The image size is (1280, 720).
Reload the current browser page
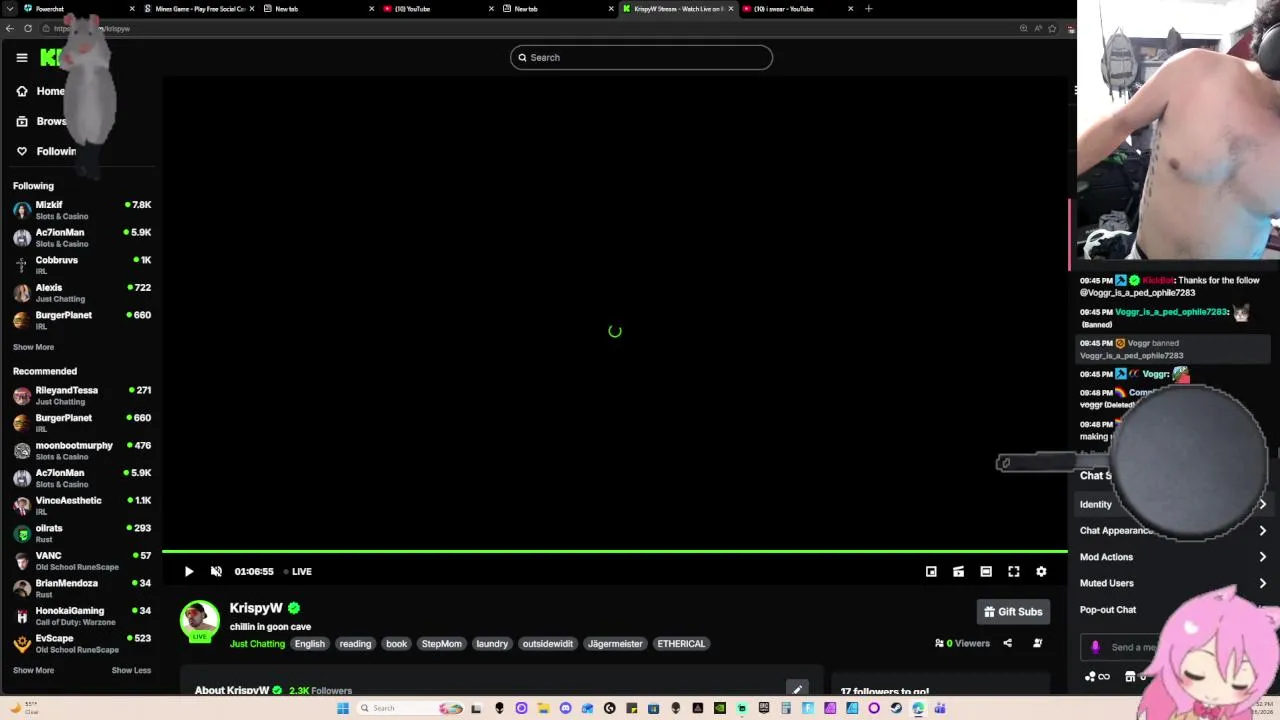tap(28, 28)
